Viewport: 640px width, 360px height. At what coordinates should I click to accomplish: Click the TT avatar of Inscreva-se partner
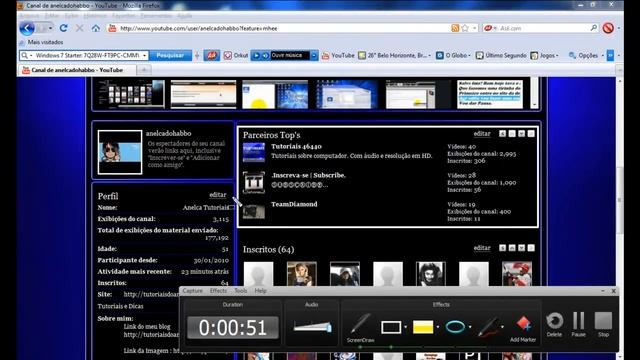click(254, 182)
